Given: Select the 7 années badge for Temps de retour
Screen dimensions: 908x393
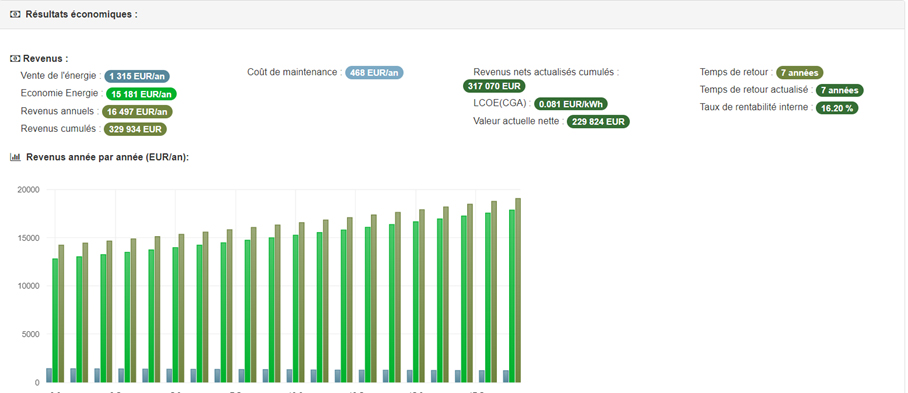Looking at the screenshot, I should 800,73.
